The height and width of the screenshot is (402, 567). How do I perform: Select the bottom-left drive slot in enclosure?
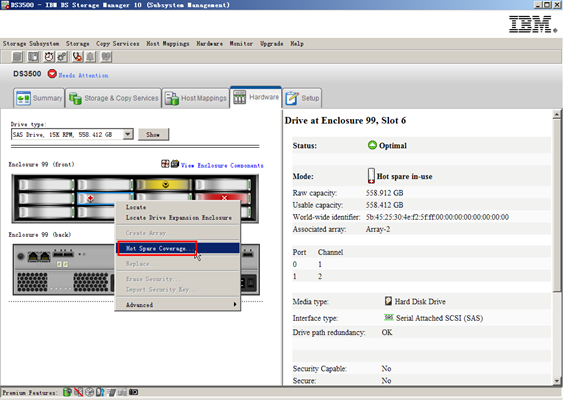click(46, 212)
